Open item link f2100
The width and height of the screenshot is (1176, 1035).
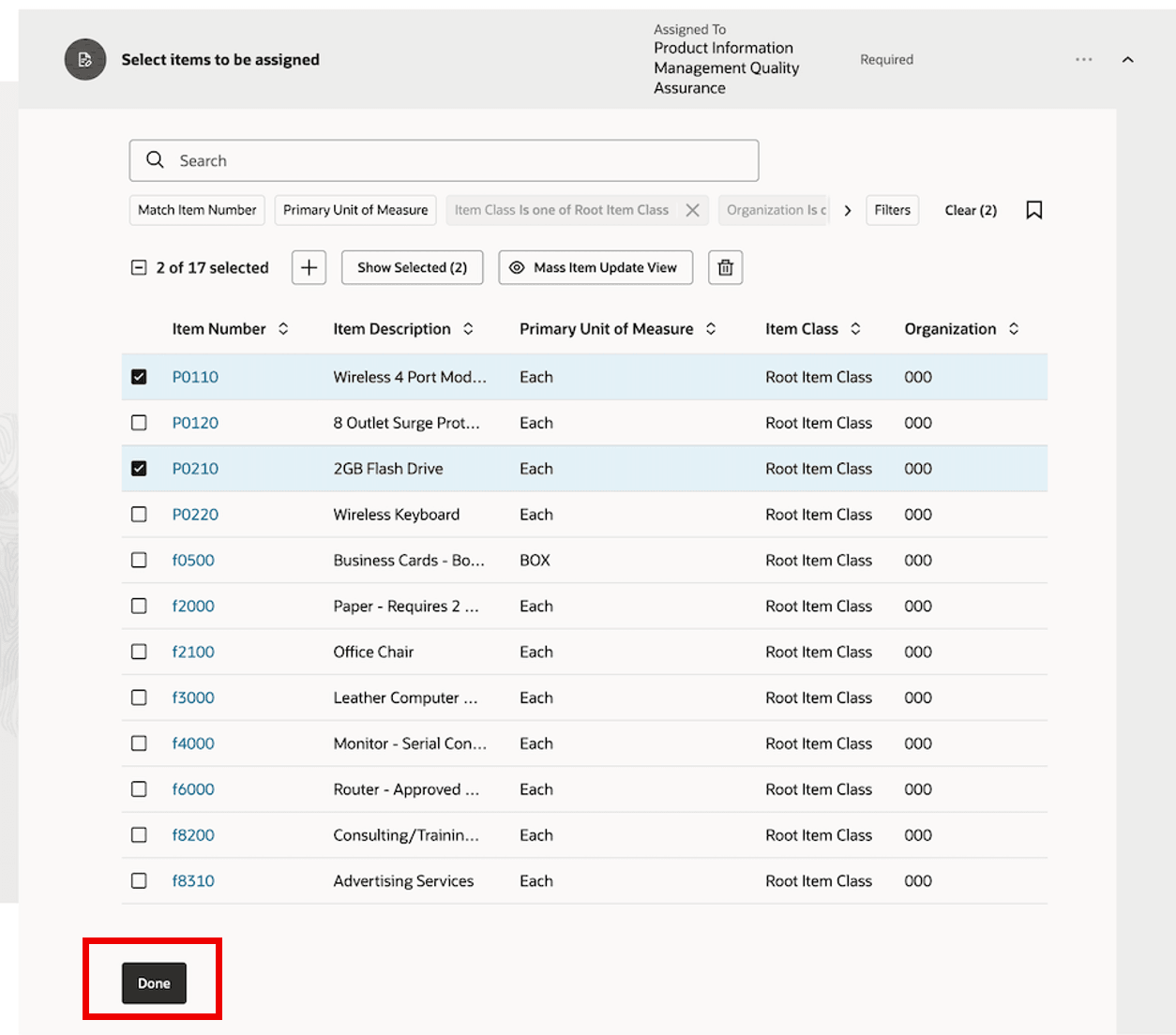click(193, 652)
